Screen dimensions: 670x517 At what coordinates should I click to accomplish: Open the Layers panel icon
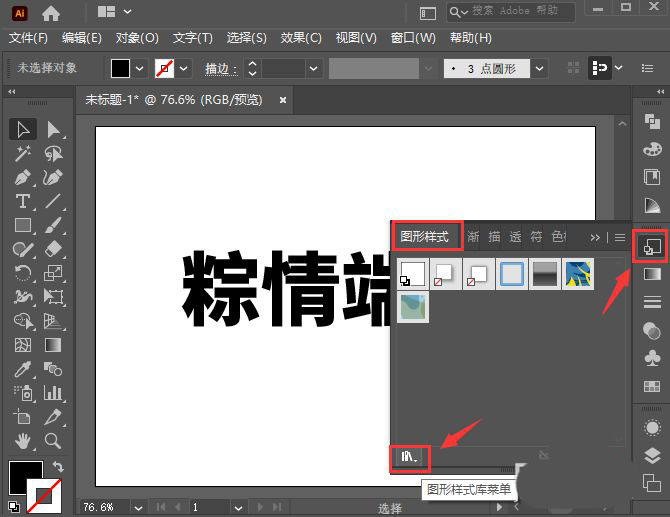click(x=652, y=456)
